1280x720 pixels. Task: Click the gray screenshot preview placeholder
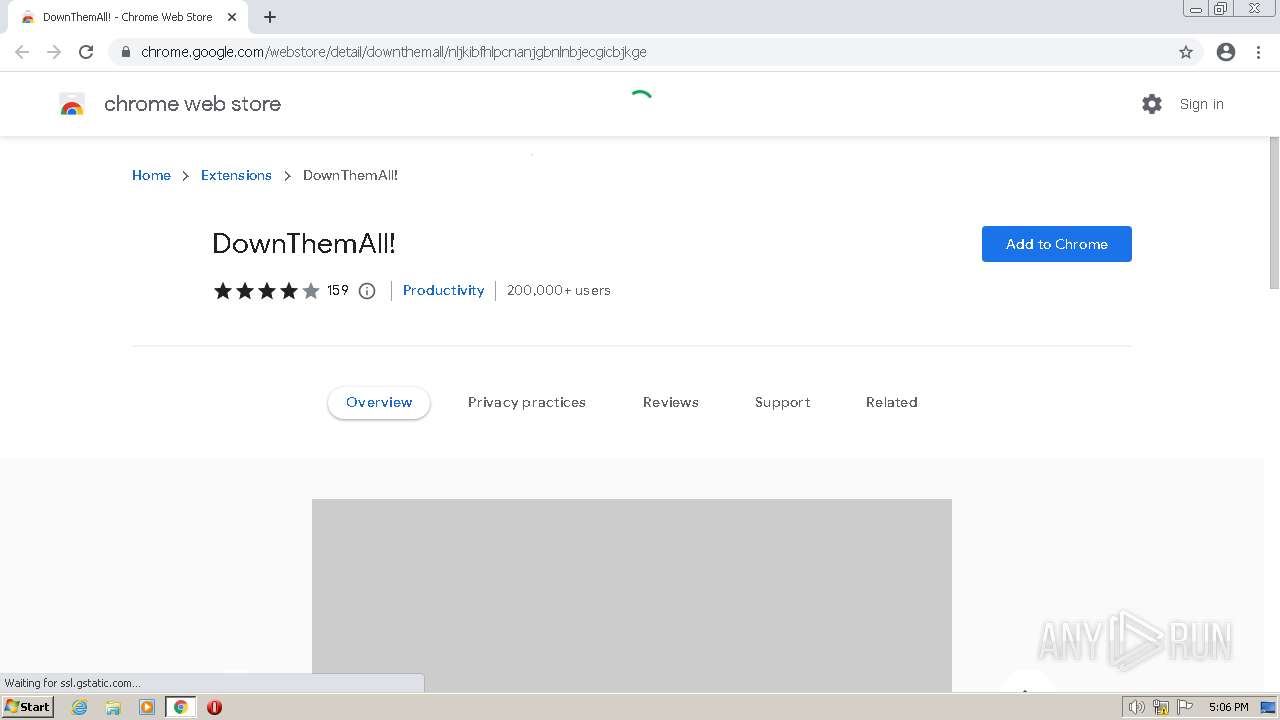click(632, 595)
